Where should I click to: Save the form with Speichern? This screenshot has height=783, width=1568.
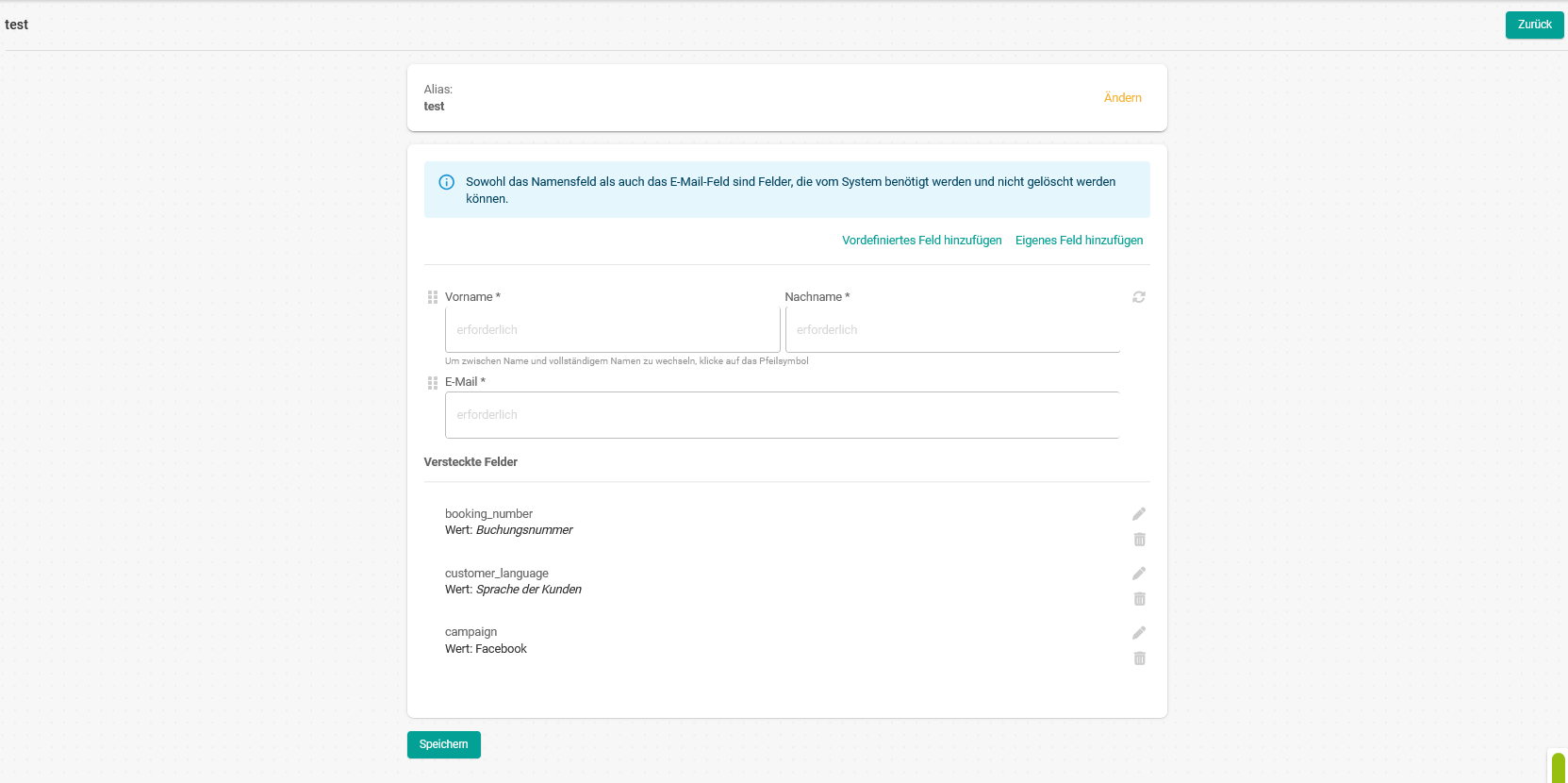(443, 744)
